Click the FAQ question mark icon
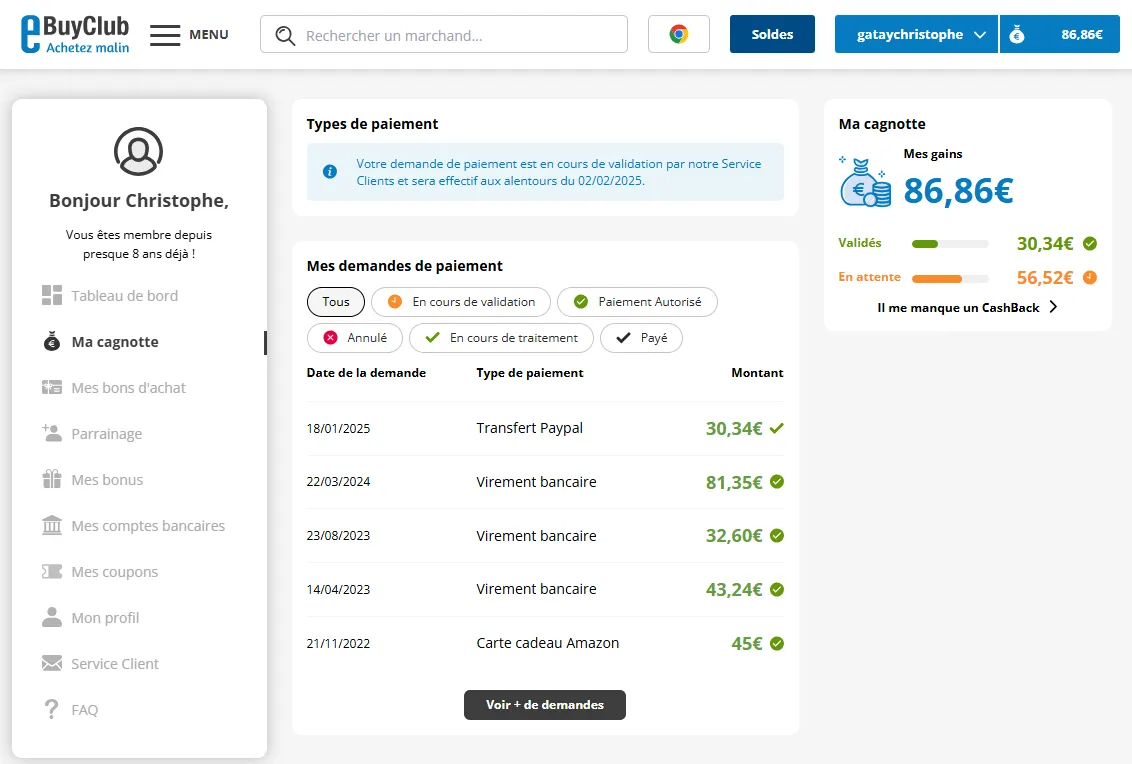 (x=51, y=709)
